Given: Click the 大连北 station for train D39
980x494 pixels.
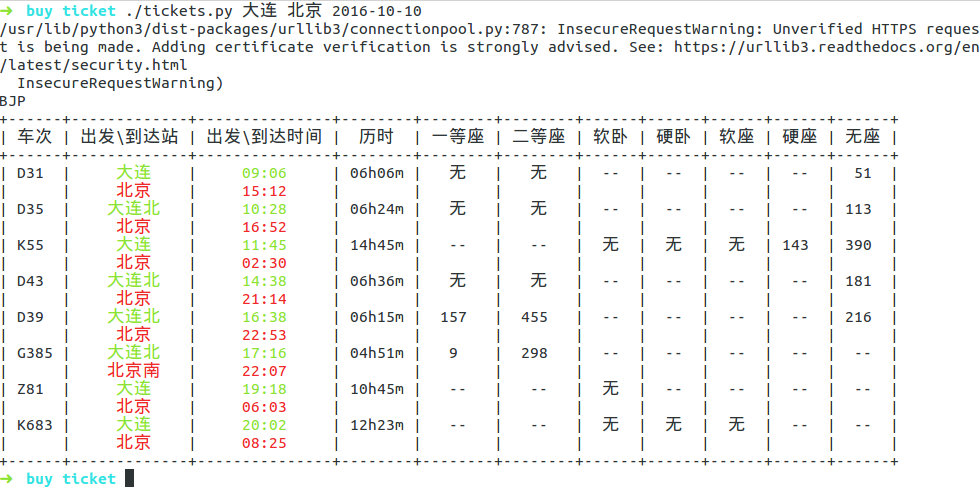Looking at the screenshot, I should click(134, 316).
